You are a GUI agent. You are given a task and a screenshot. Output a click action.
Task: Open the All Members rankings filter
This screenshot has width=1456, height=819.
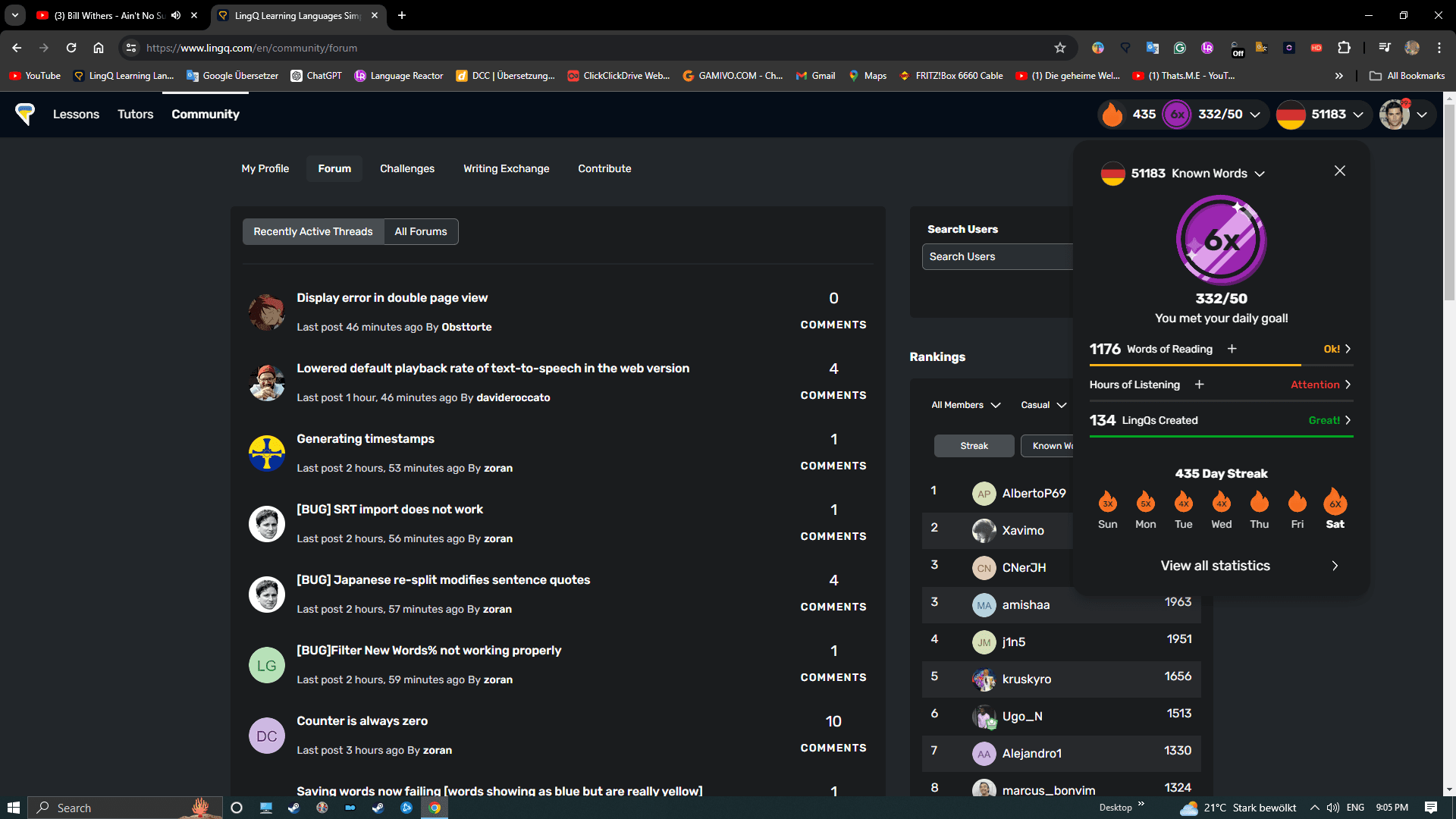[966, 405]
